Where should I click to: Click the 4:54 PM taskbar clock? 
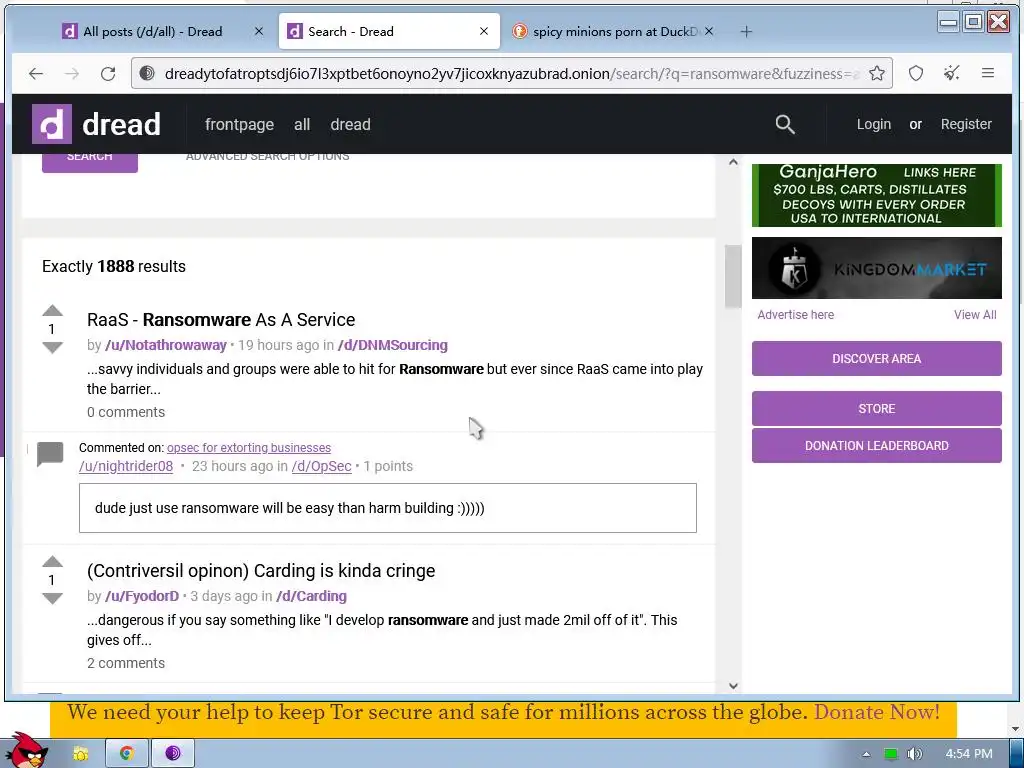pos(969,754)
